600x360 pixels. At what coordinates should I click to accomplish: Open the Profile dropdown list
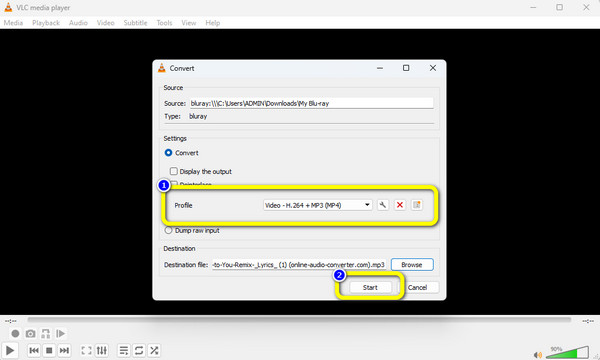[x=317, y=205]
